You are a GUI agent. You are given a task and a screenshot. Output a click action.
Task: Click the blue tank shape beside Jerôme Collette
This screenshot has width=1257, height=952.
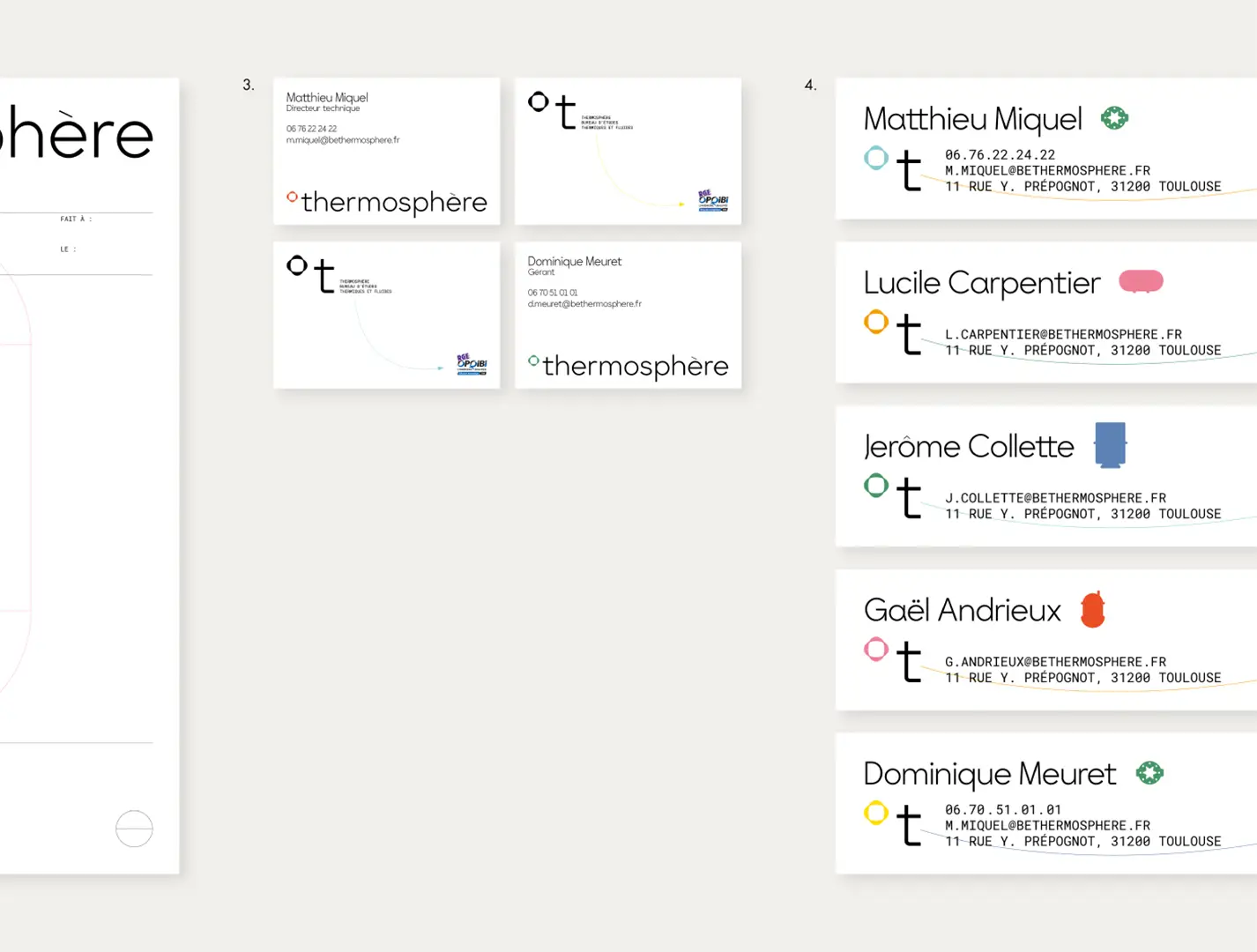click(x=1110, y=444)
